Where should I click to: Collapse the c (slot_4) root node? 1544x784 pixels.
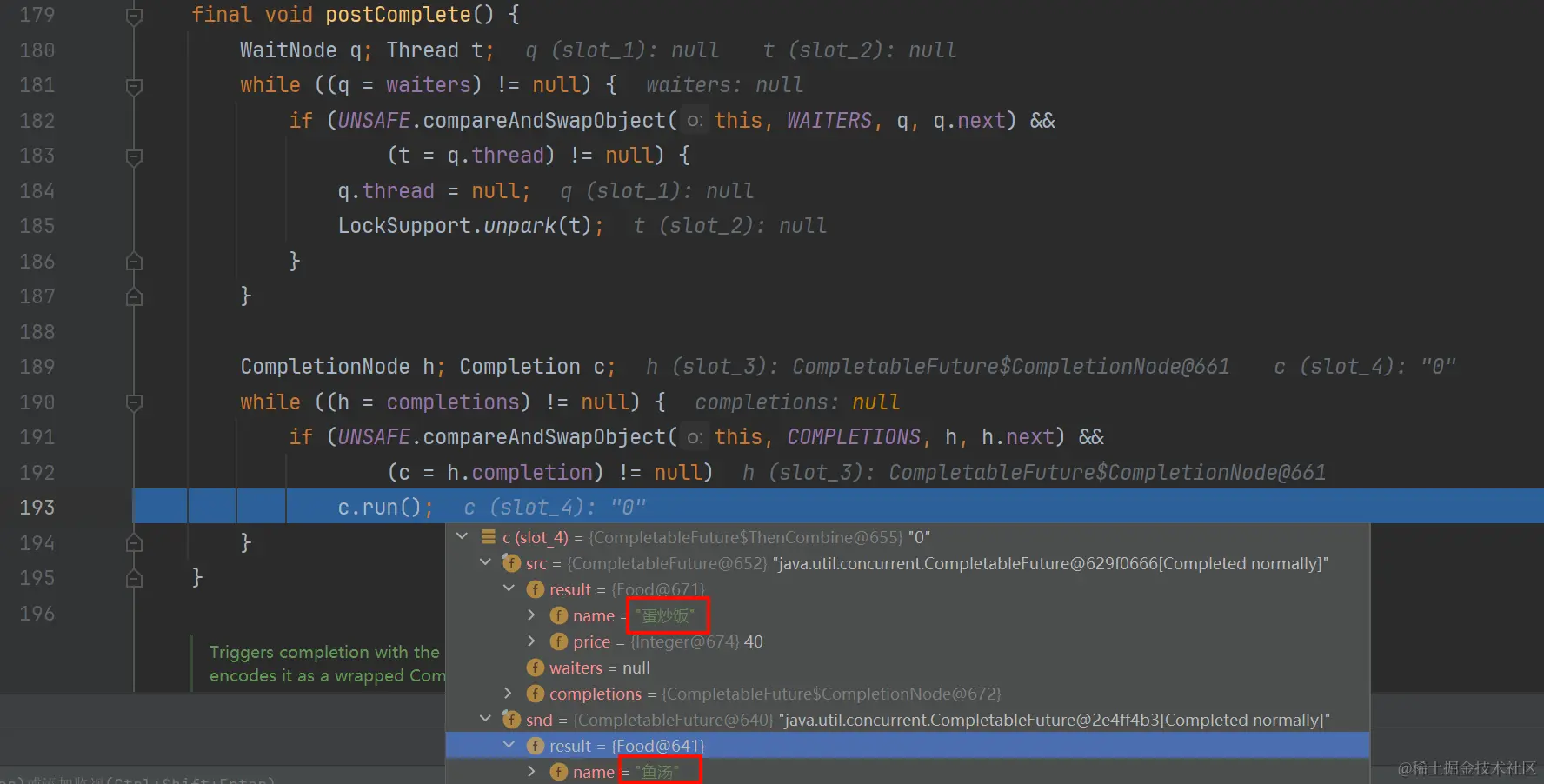463,536
